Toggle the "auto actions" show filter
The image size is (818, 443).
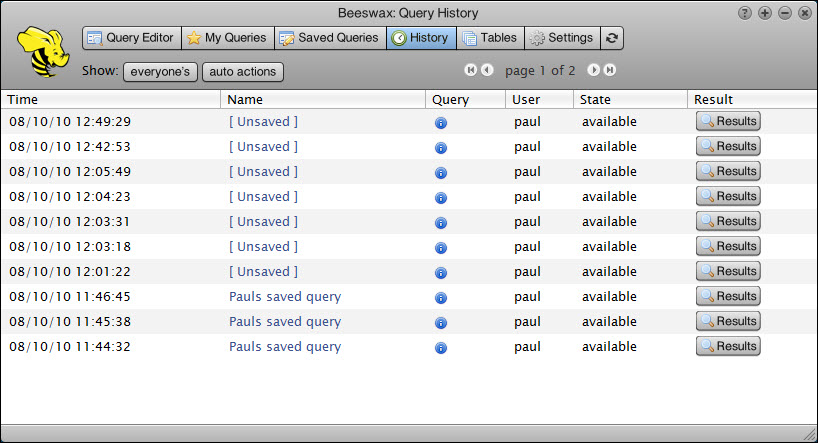pyautogui.click(x=243, y=72)
